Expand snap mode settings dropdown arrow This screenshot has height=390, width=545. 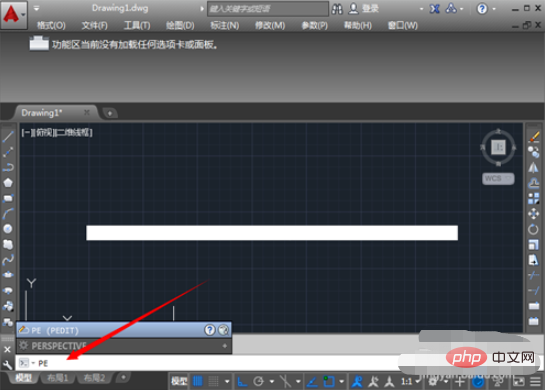click(227, 382)
